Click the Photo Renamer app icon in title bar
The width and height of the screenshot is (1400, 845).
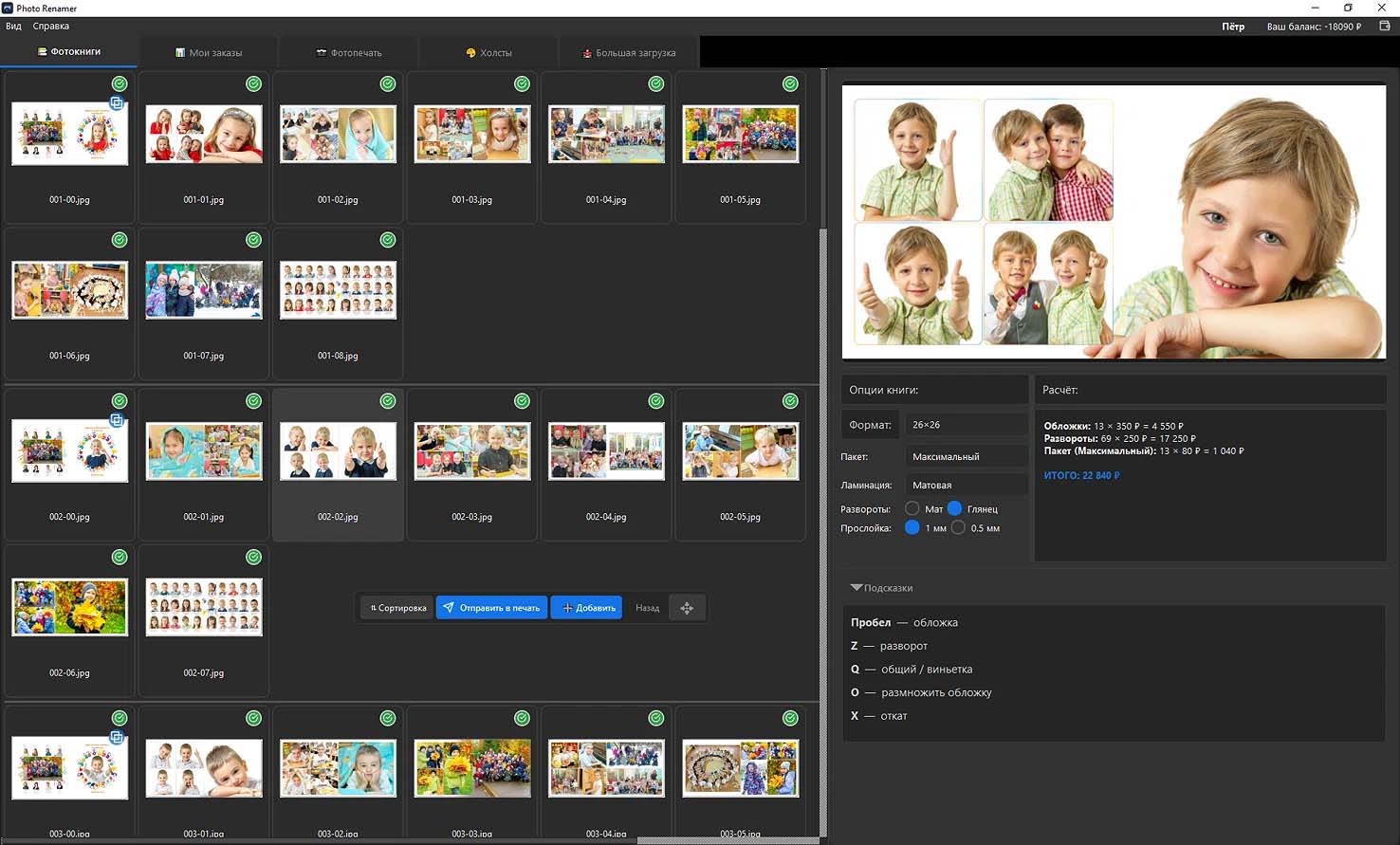(x=8, y=8)
